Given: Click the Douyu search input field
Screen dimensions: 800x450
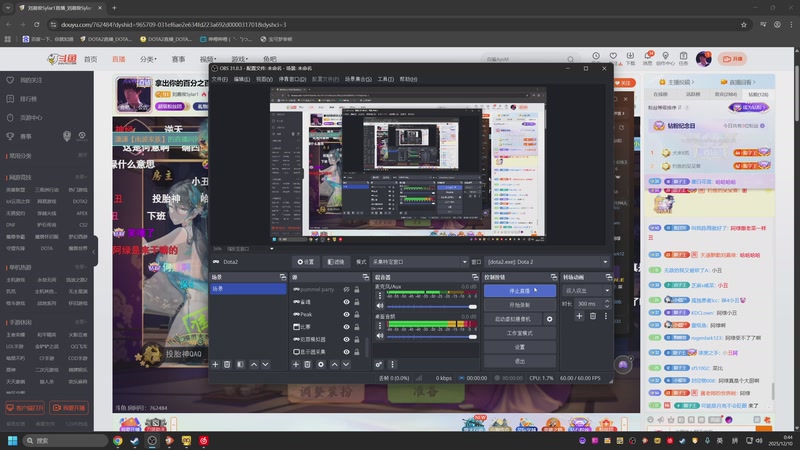Looking at the screenshot, I should (x=526, y=59).
